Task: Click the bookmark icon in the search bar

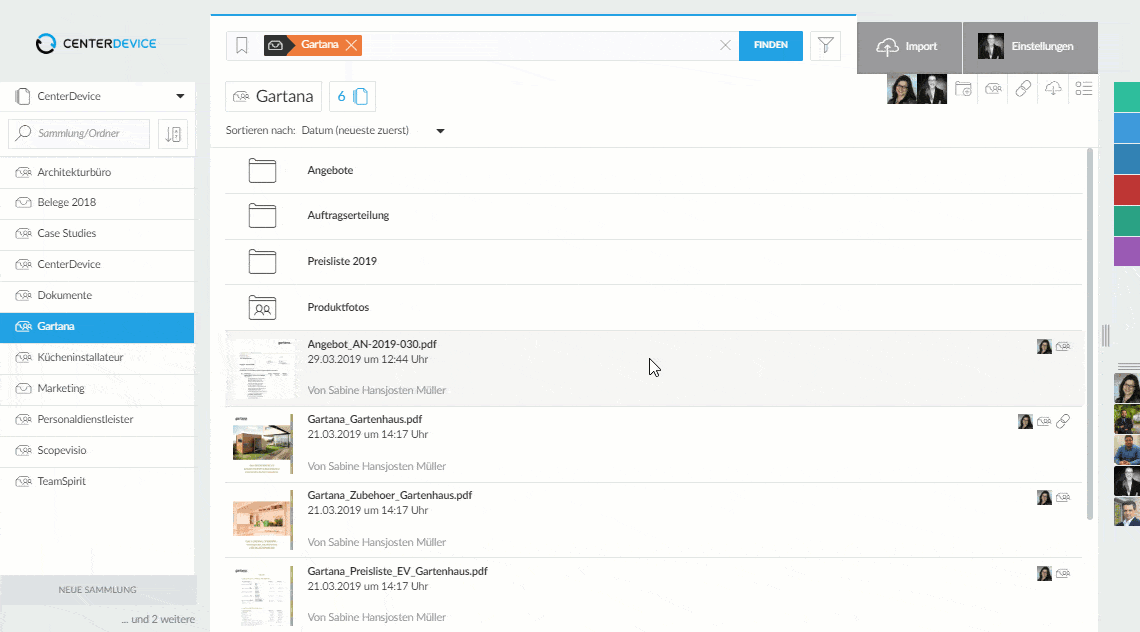Action: tap(242, 45)
